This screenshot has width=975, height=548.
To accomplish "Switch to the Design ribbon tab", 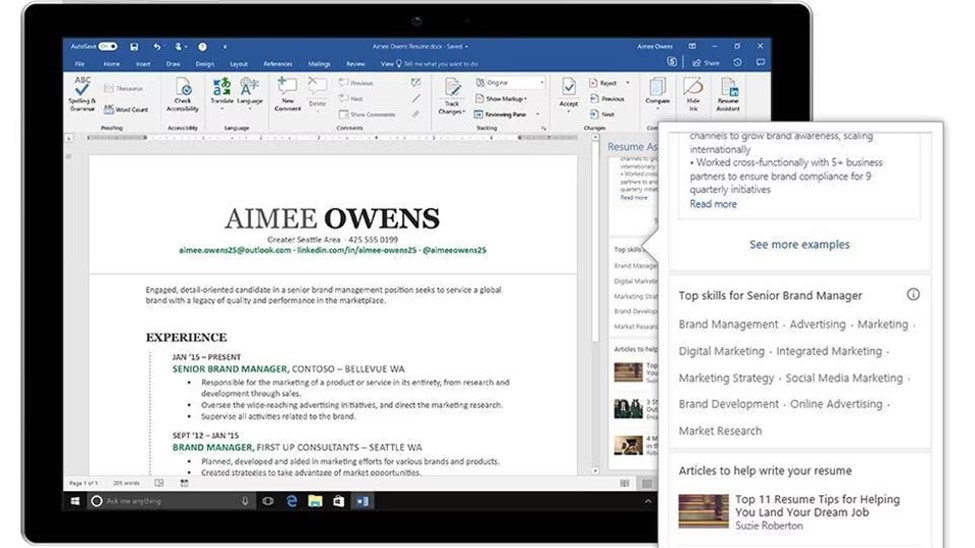I will 205,63.
